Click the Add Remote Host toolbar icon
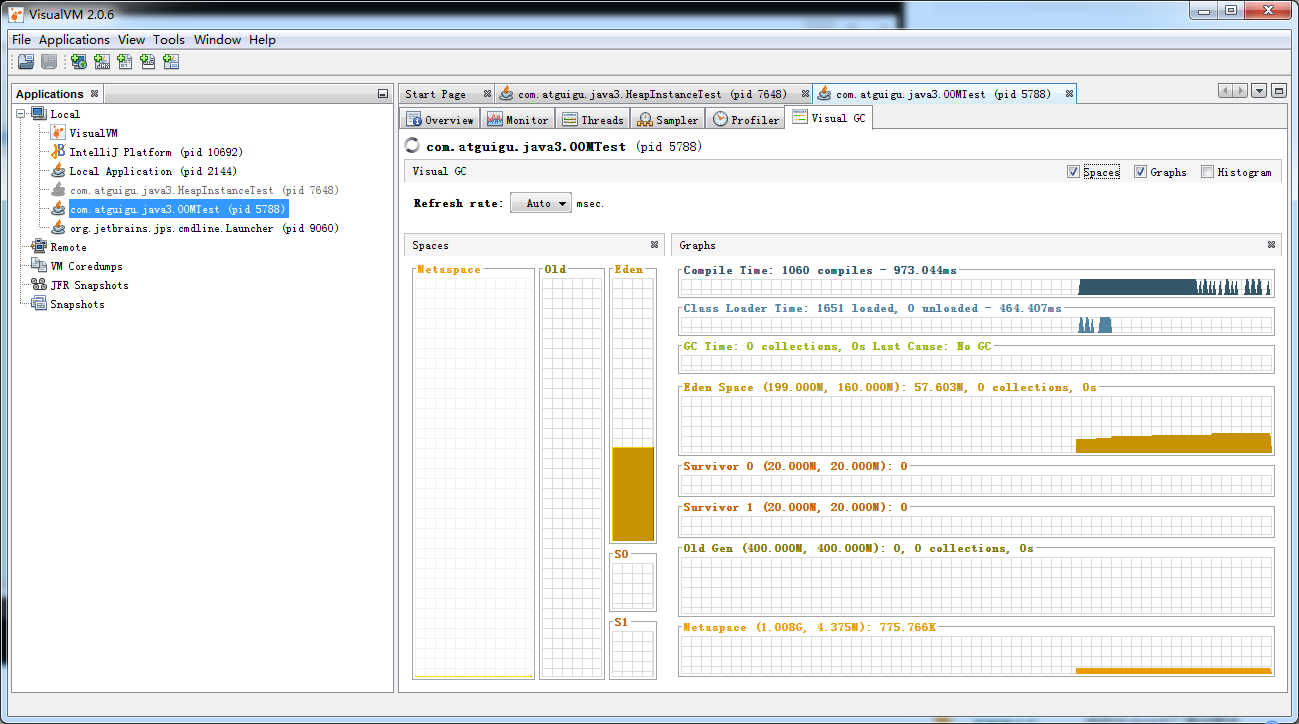Viewport: 1299px width, 724px height. (79, 62)
